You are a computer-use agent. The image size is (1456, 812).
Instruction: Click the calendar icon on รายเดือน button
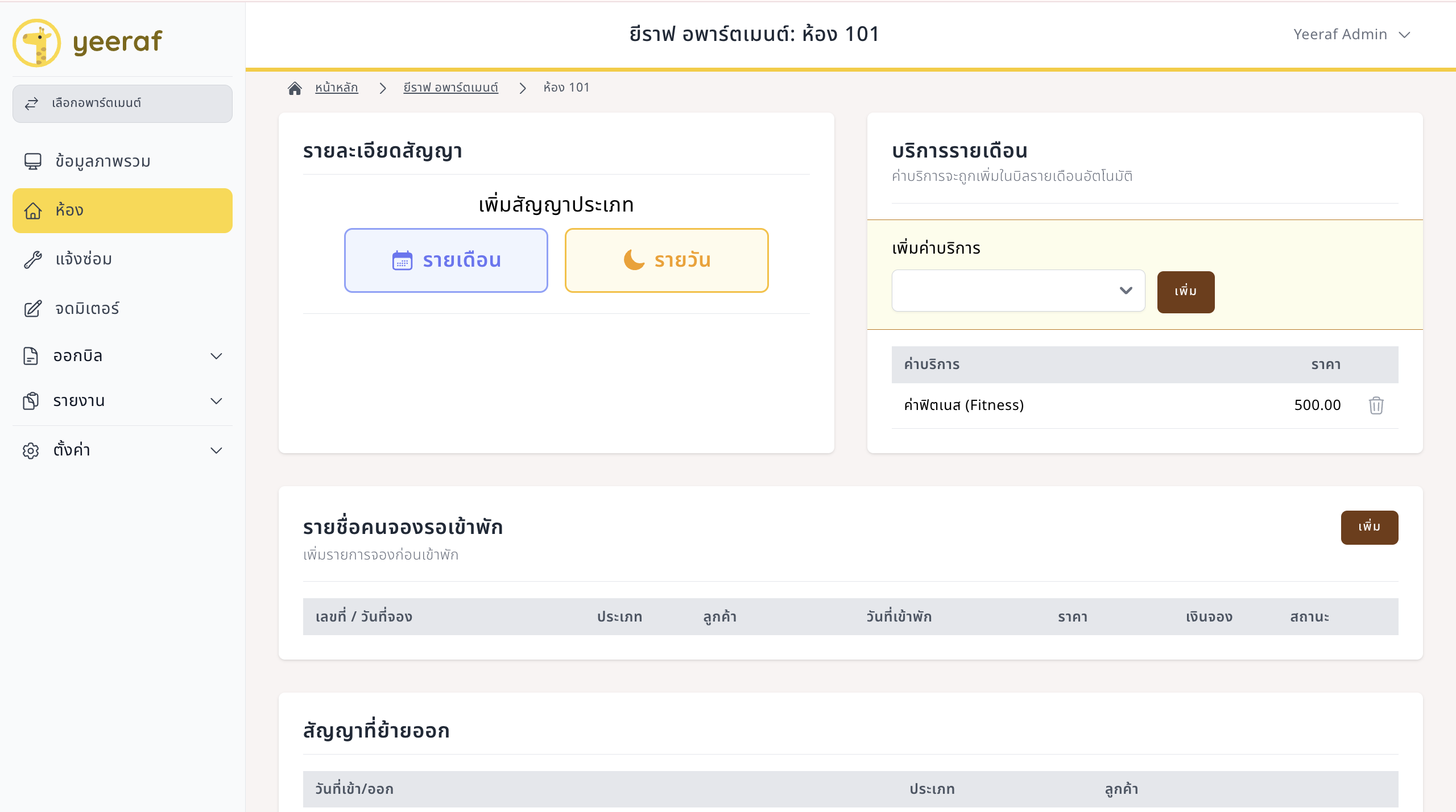[402, 260]
